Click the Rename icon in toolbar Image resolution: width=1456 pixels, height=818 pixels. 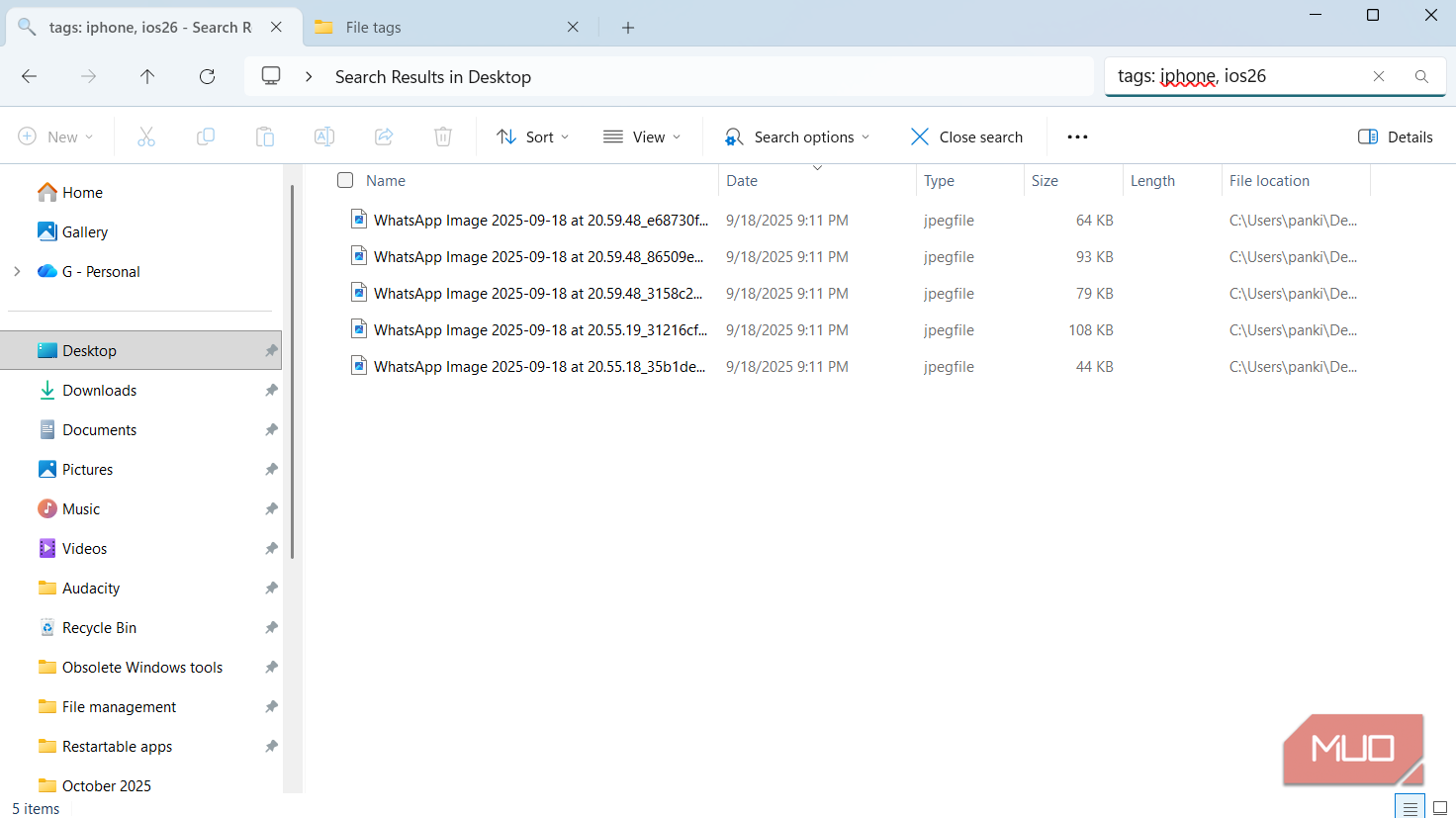(324, 136)
